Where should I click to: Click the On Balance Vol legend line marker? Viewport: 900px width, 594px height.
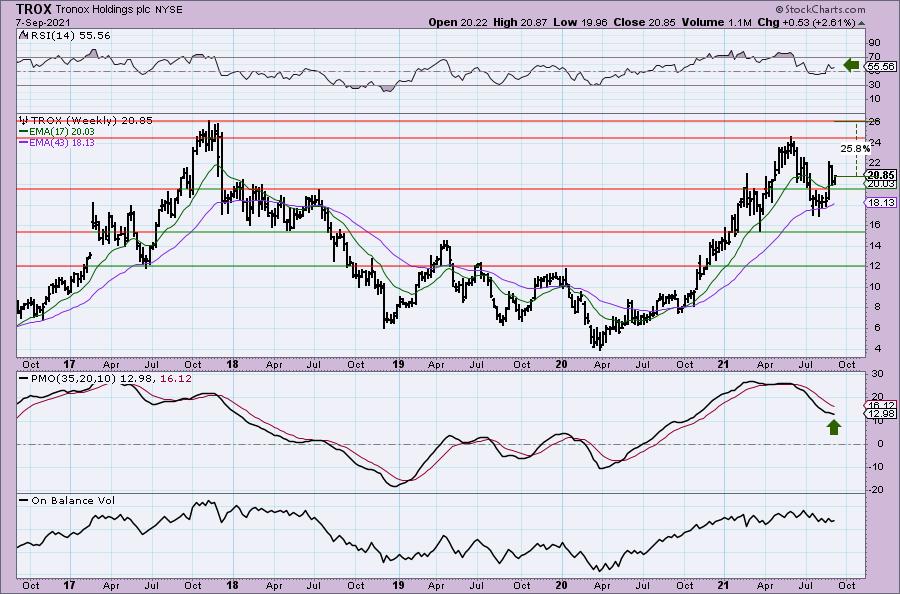24,500
